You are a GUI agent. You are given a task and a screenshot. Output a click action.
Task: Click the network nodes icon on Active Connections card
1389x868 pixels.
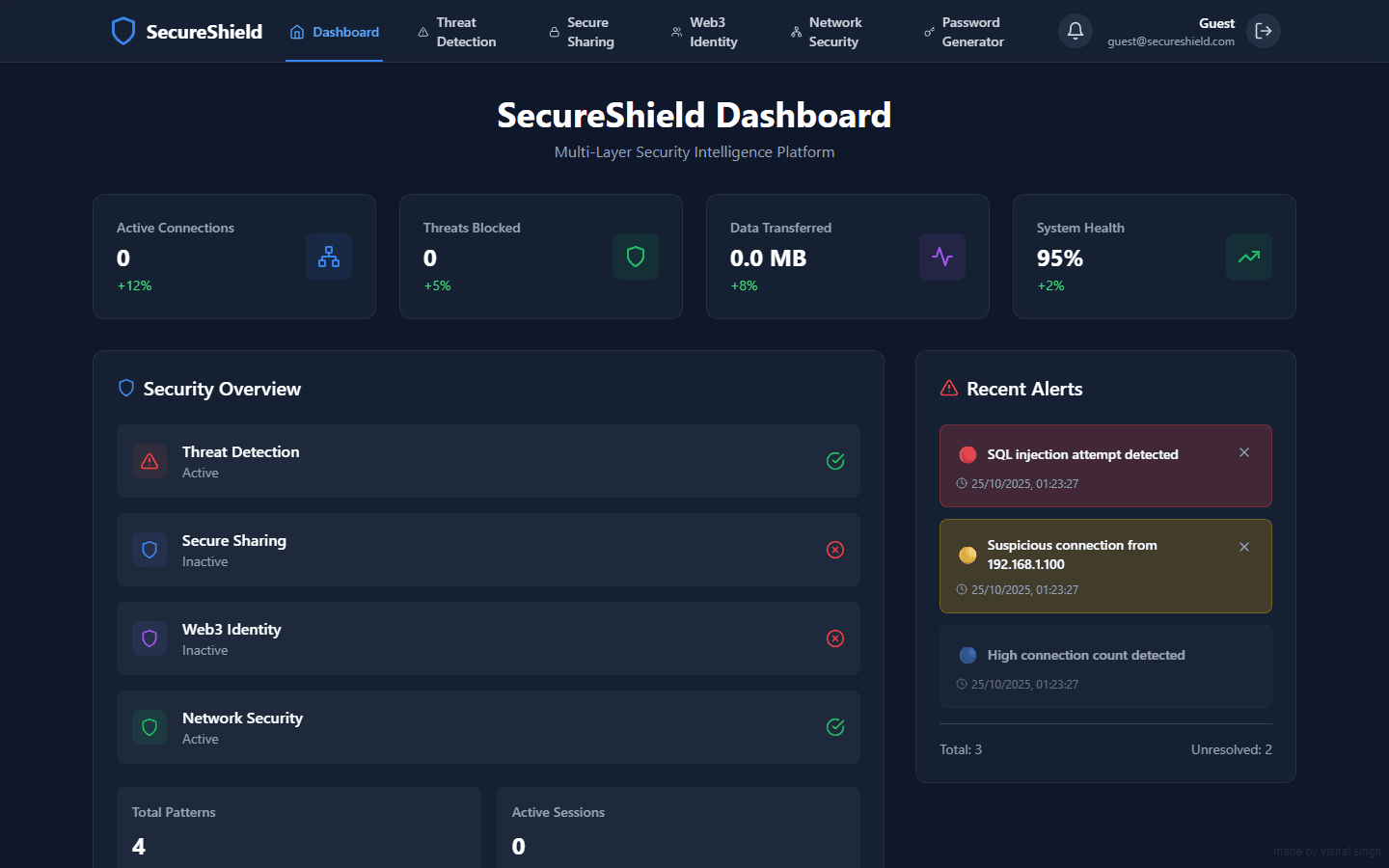pyautogui.click(x=328, y=257)
